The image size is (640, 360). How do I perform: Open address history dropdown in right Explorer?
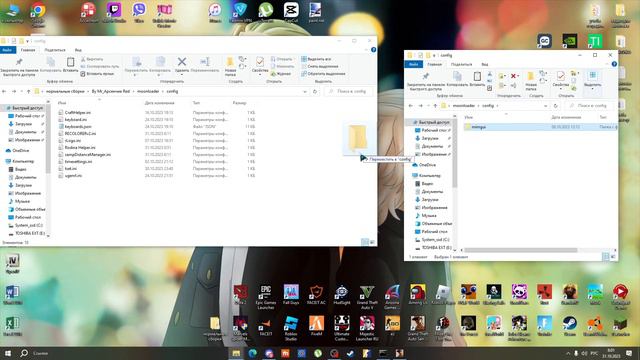(x=546, y=106)
